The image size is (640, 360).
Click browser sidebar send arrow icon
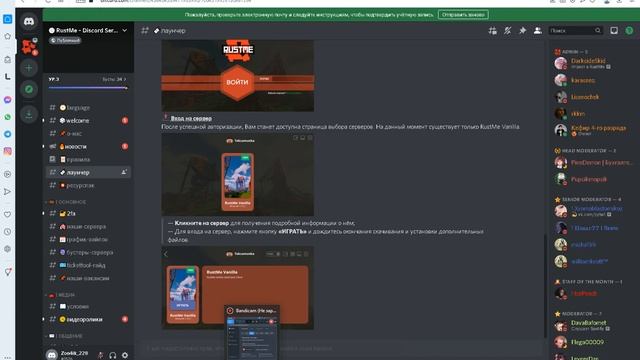[x=8, y=191]
